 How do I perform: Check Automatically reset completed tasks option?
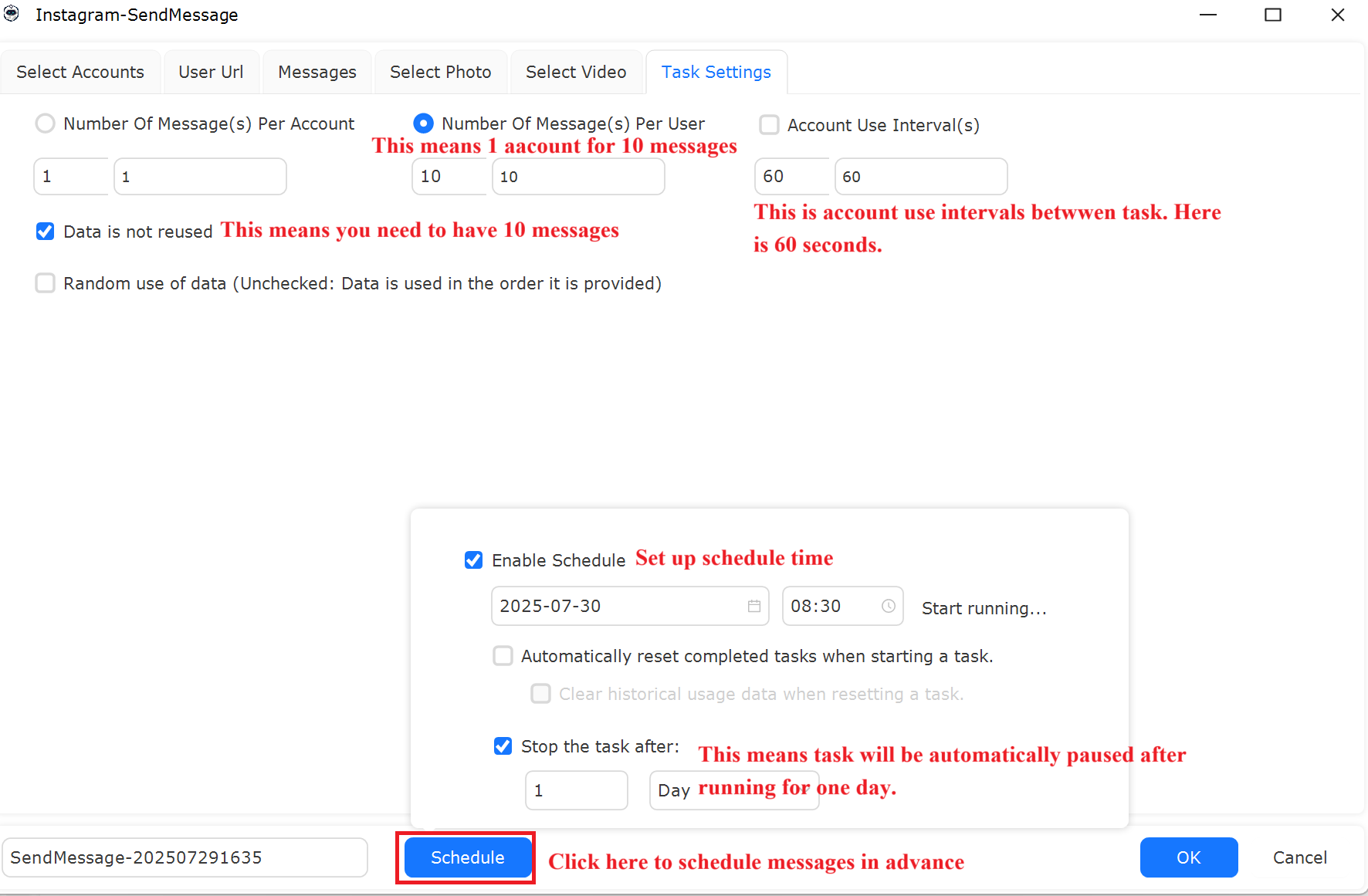coord(503,656)
